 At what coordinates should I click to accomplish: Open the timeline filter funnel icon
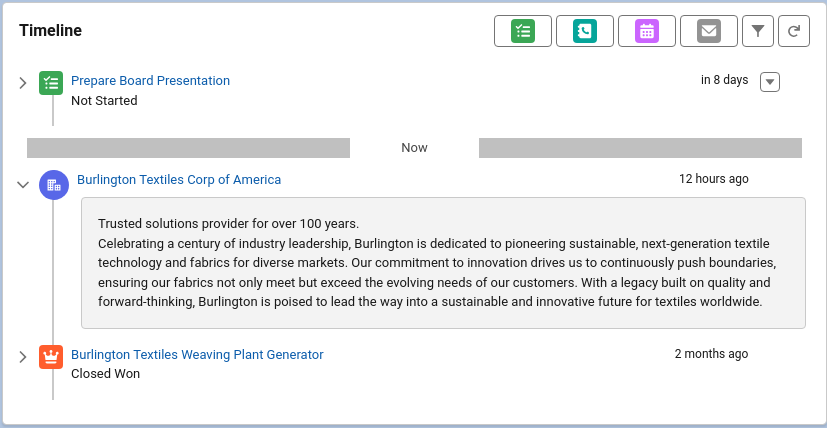(758, 31)
